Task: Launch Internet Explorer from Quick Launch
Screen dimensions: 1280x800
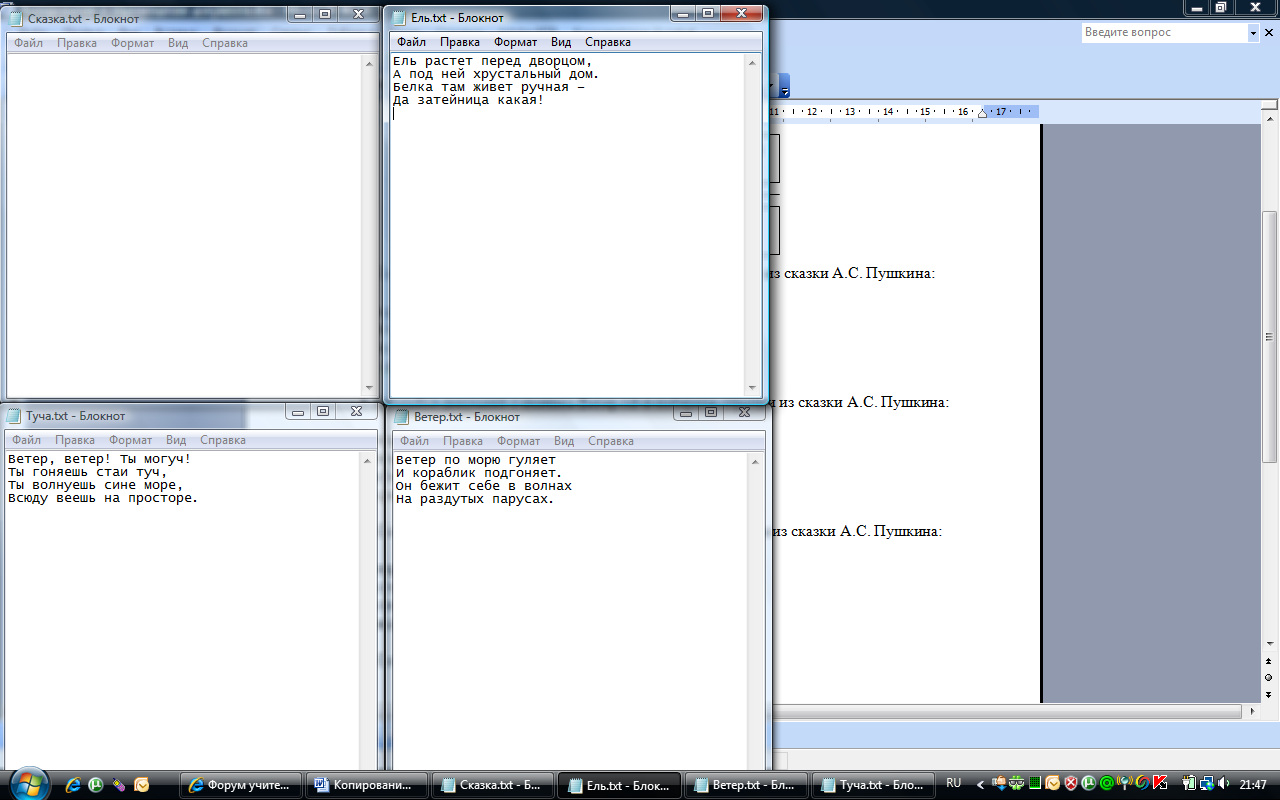Action: click(73, 785)
